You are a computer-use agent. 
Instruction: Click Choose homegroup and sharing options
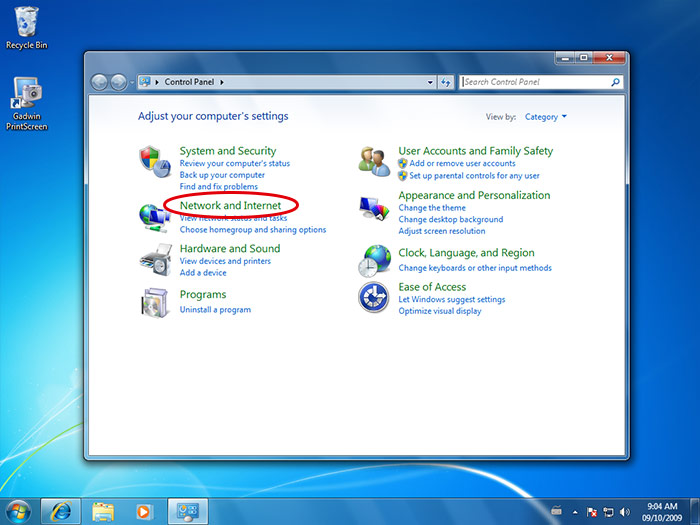pyautogui.click(x=253, y=229)
